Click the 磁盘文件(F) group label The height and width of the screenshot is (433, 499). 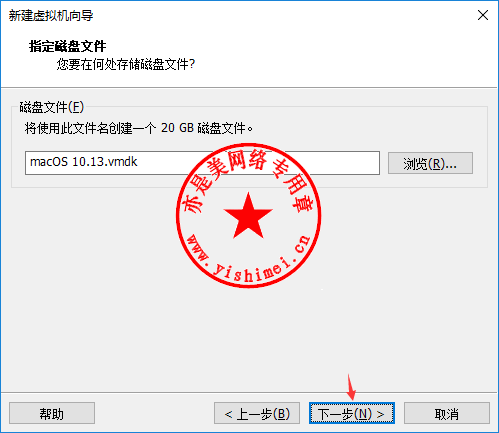[52, 107]
